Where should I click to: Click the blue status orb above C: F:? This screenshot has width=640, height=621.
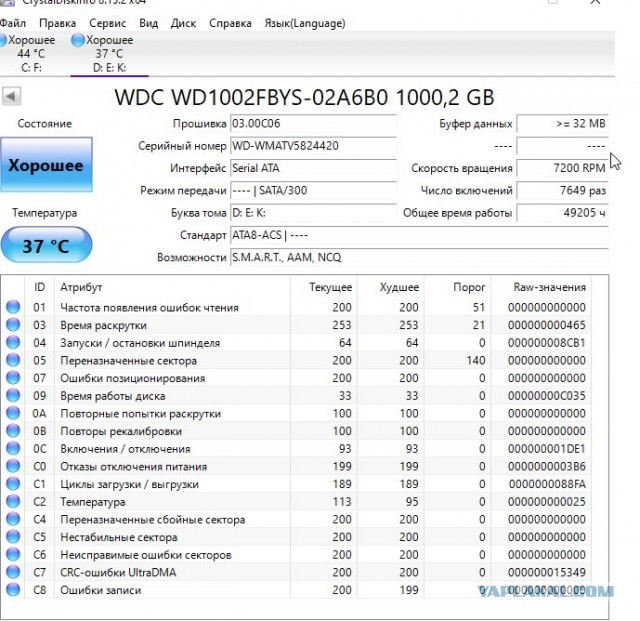[2, 40]
